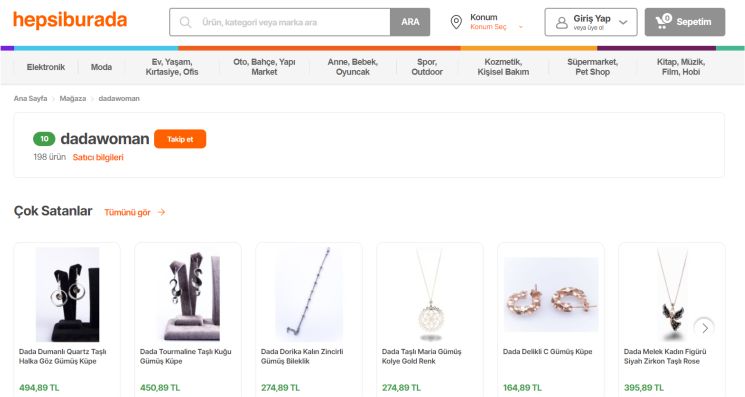Open the Elektronik category menu
This screenshot has height=397, width=745.
46,67
